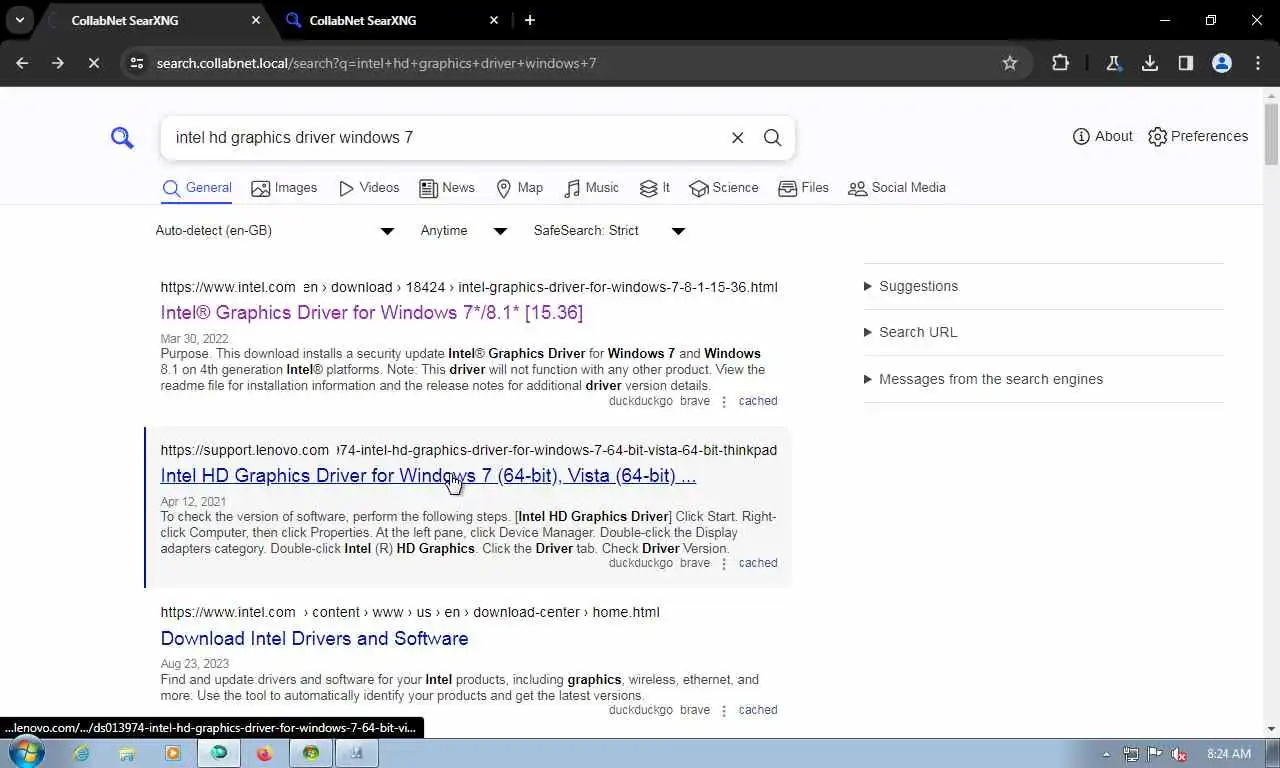Open the tab search dropdown arrow
1280x768 pixels.
click(20, 20)
